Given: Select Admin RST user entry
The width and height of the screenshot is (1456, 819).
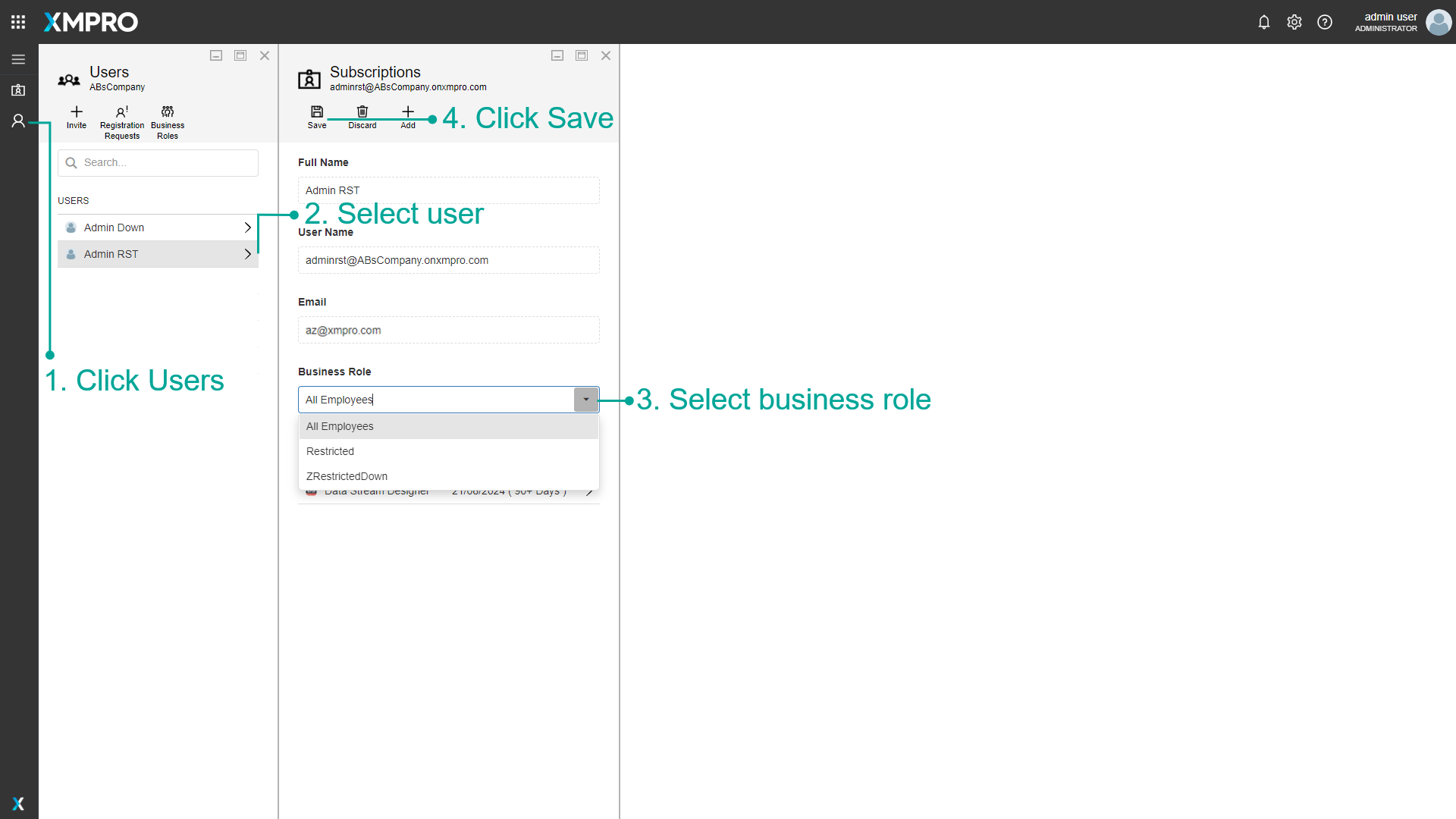Looking at the screenshot, I should 111,254.
